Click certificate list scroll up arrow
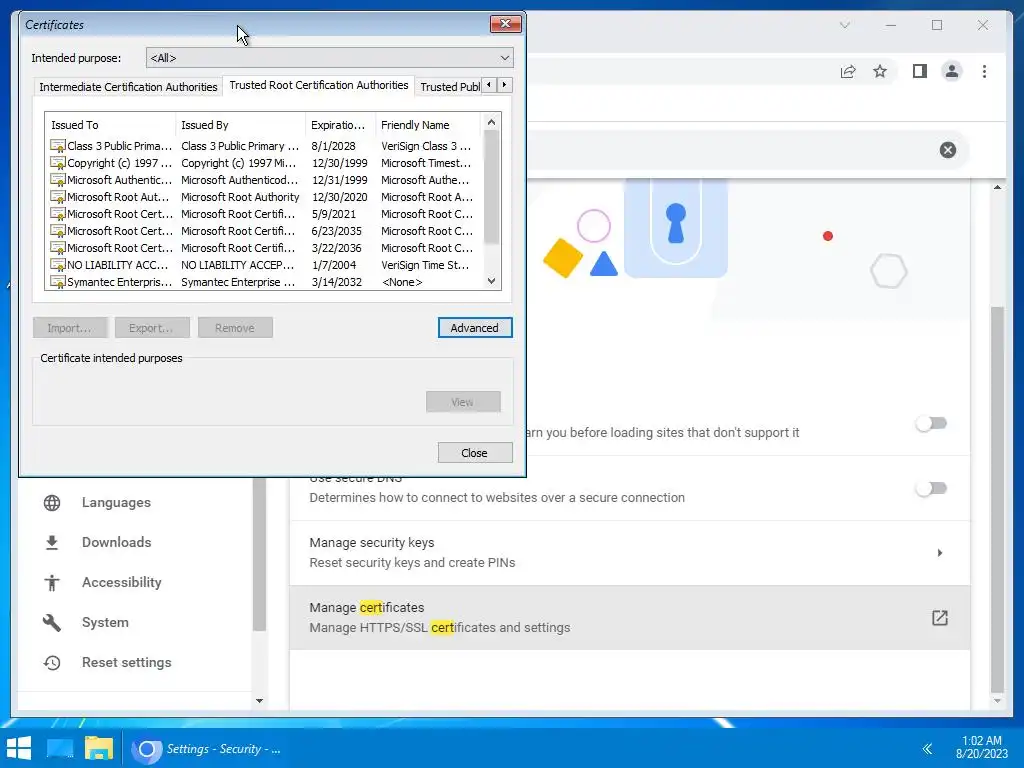 coord(491,122)
